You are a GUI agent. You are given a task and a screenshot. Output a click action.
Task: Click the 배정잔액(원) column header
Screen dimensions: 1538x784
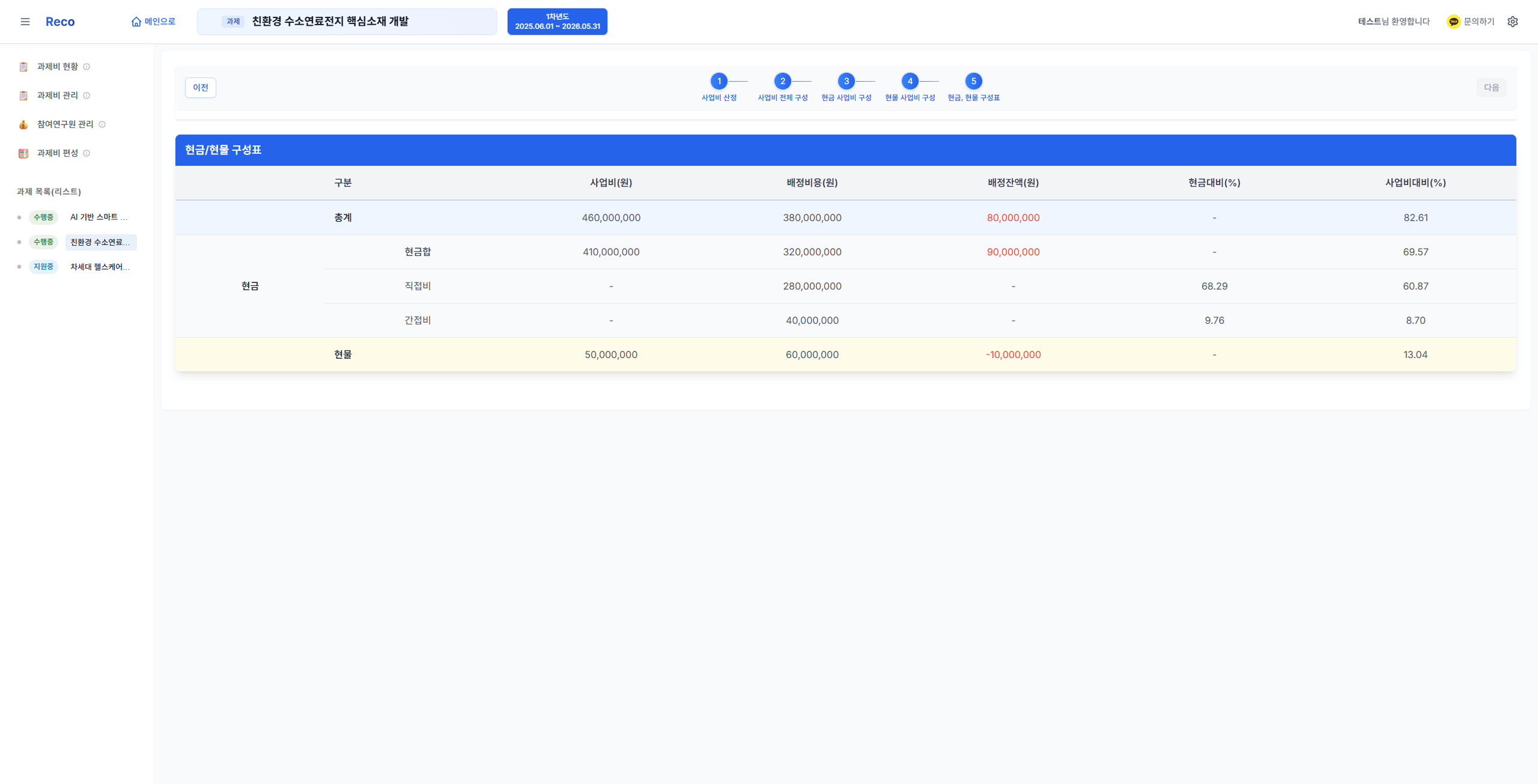tap(1014, 183)
